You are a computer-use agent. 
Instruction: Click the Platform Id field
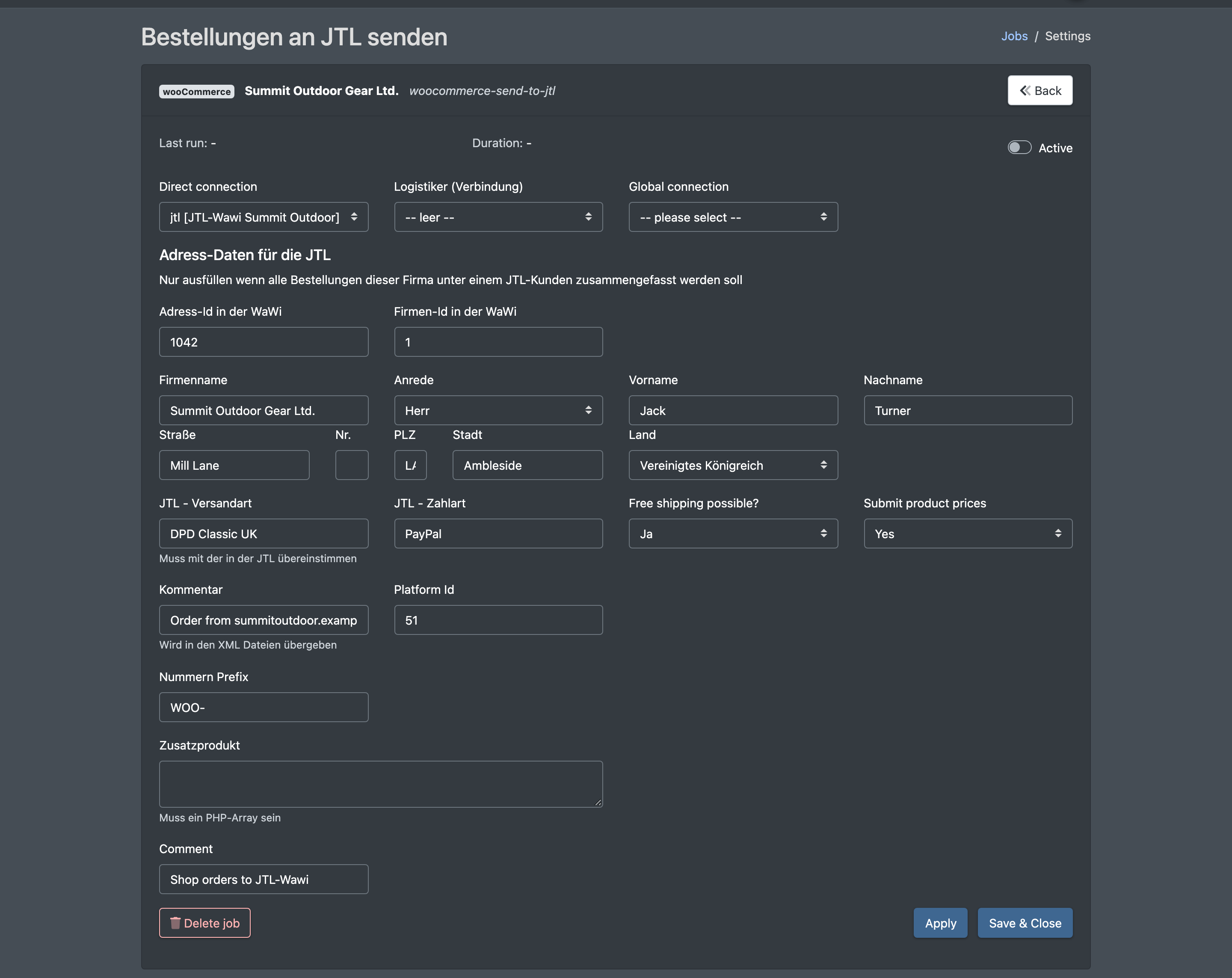coord(498,620)
